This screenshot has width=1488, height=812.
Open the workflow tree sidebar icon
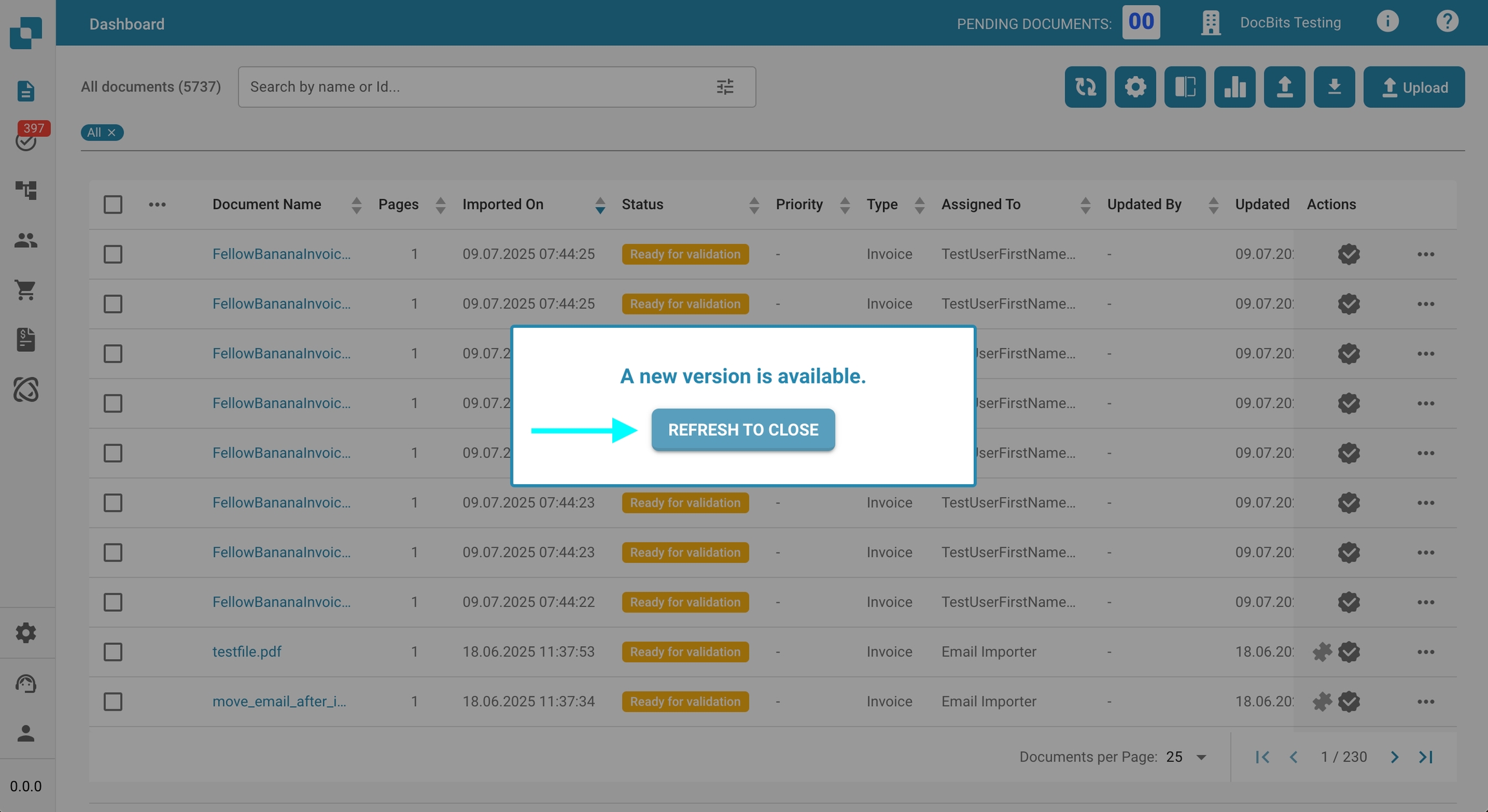pyautogui.click(x=26, y=190)
